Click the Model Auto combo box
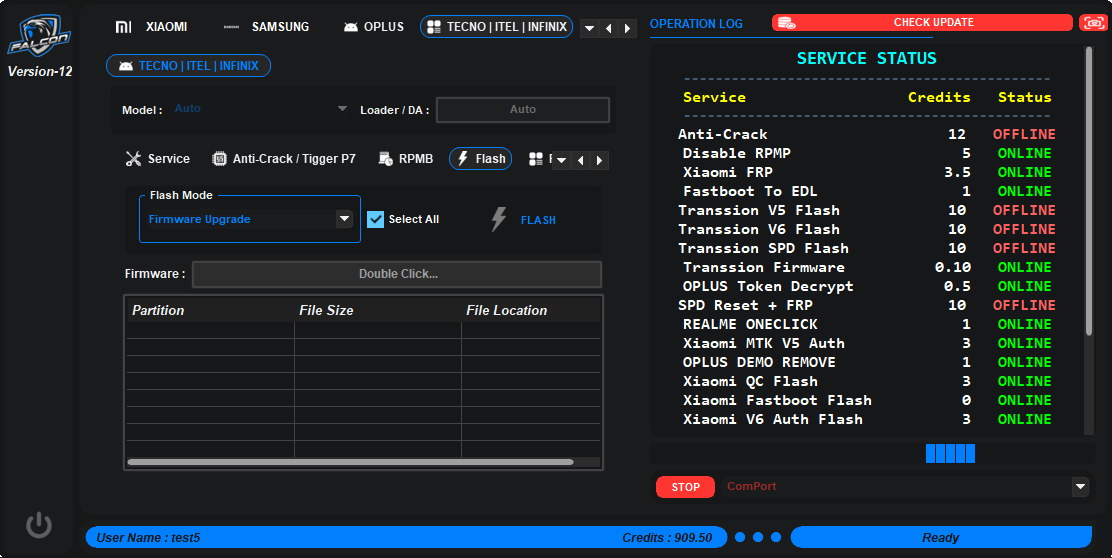Screen dimensions: 1112x558 pyautogui.click(x=261, y=109)
